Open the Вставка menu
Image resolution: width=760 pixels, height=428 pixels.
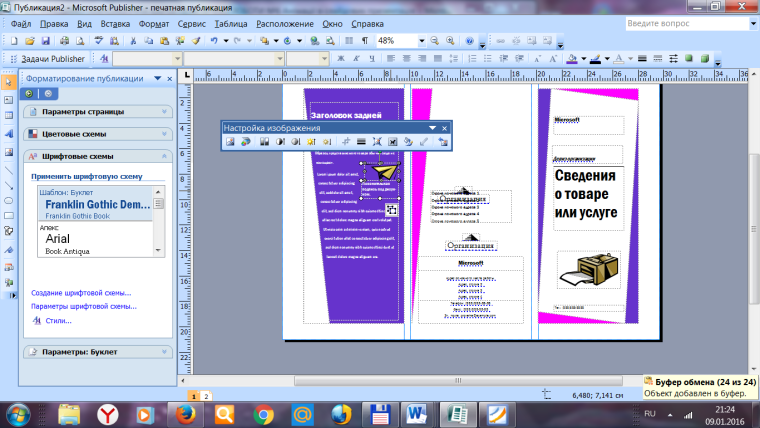(116, 23)
